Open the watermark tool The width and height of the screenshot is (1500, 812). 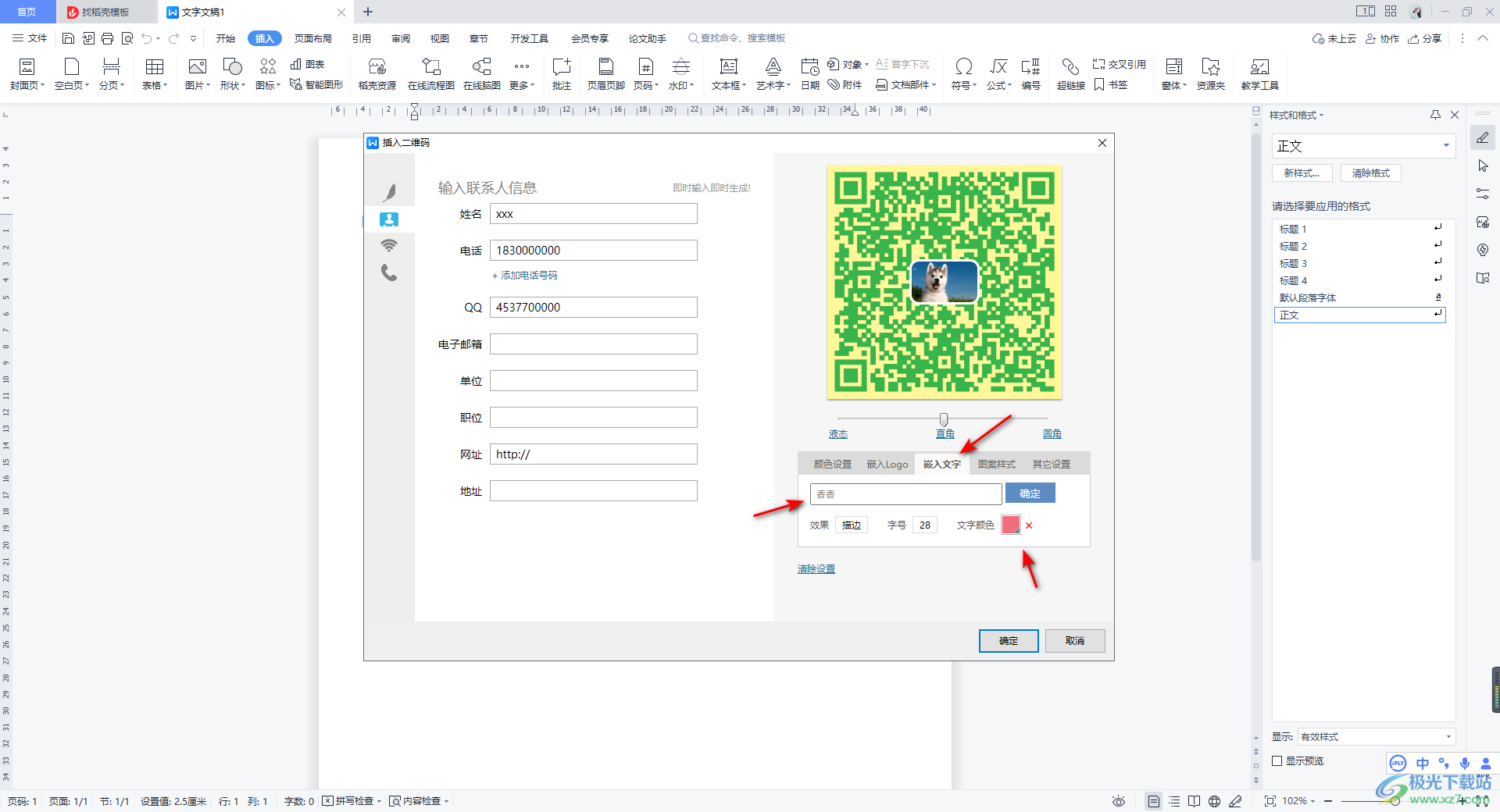[681, 74]
